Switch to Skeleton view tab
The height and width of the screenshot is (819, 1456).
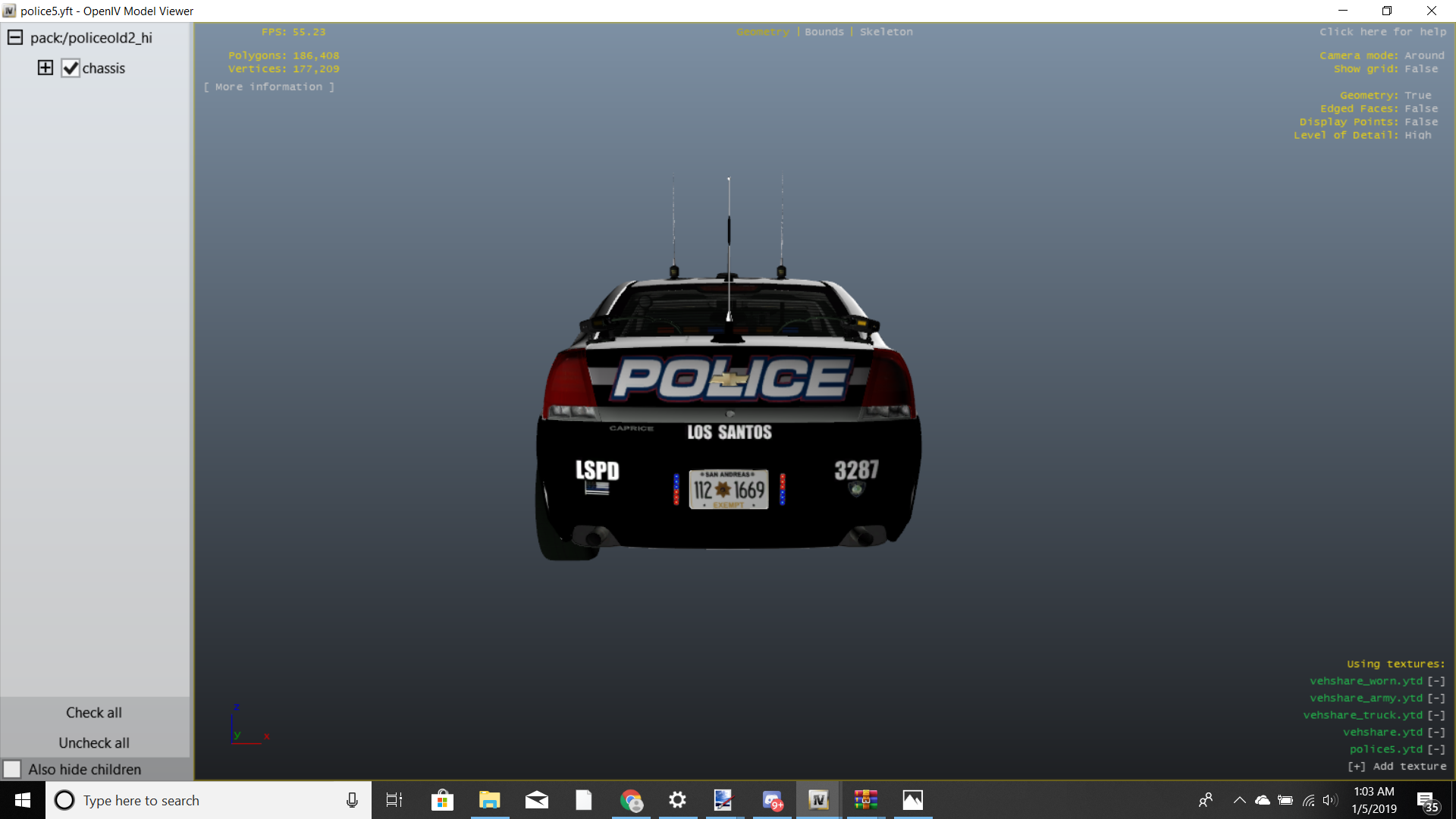886,32
